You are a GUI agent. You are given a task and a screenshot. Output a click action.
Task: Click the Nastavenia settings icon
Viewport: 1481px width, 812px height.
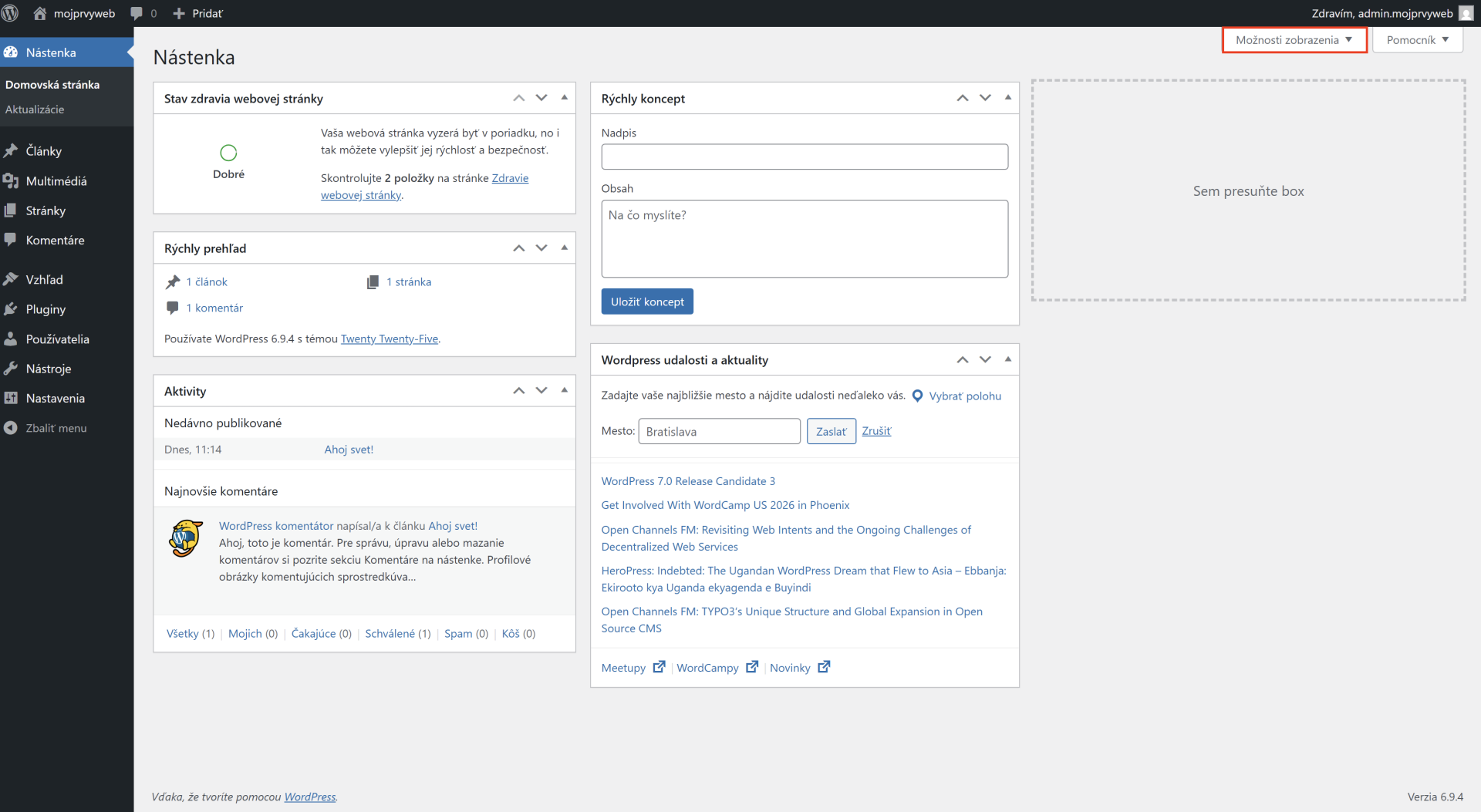(11, 399)
